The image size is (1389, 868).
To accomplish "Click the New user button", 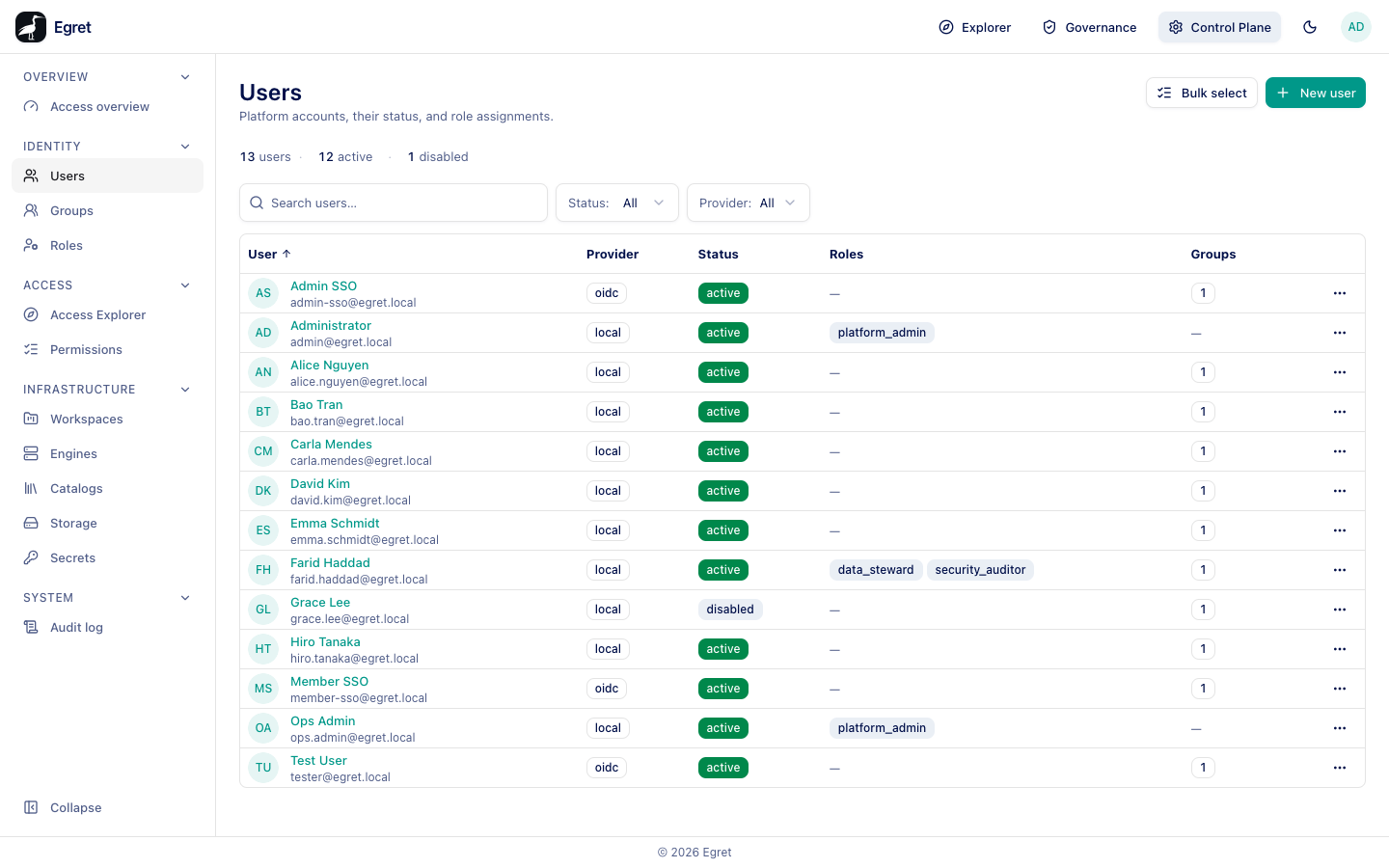I will click(1316, 93).
